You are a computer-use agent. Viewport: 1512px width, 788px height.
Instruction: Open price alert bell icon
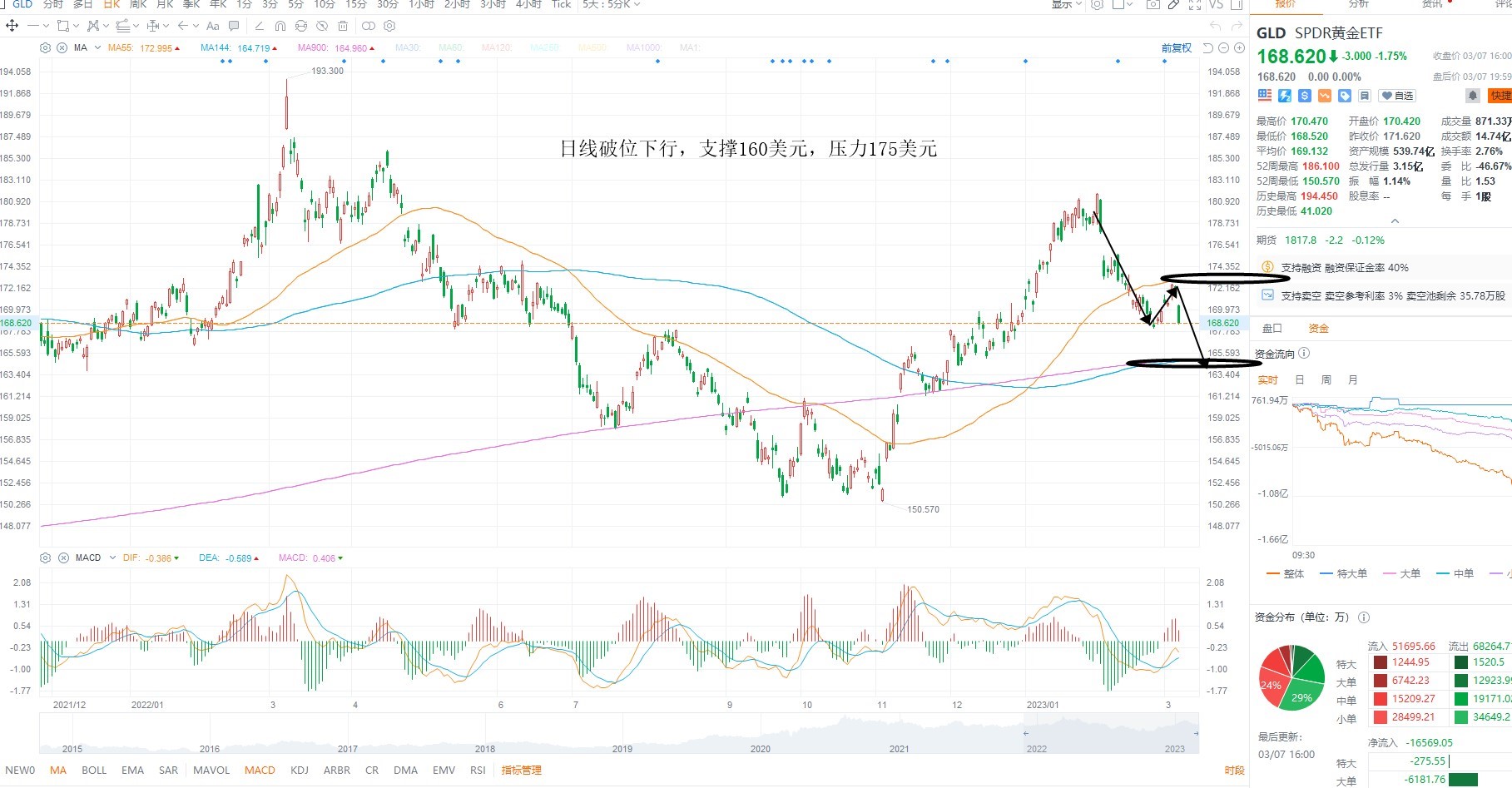(x=1472, y=96)
